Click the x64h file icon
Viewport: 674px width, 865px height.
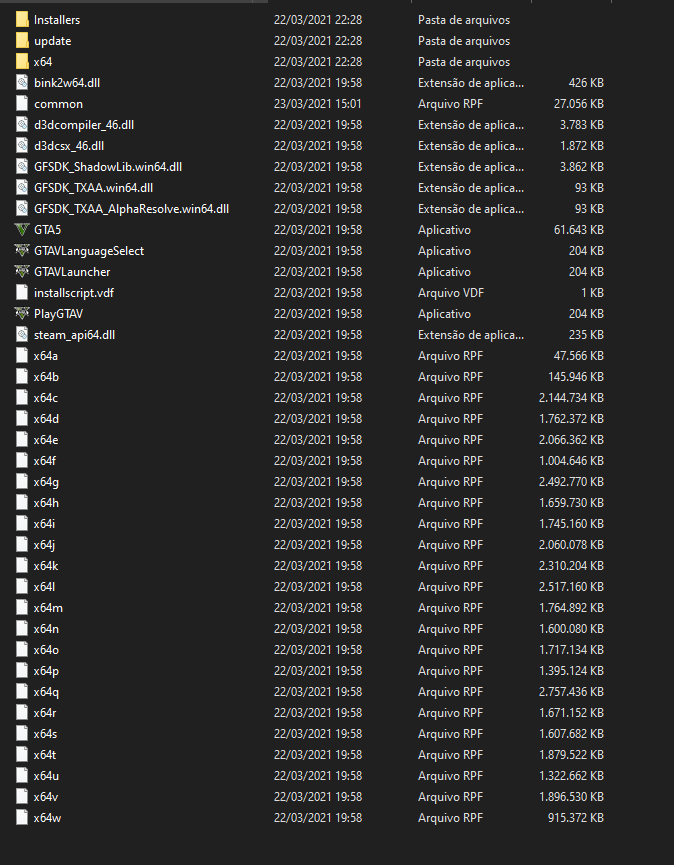click(x=22, y=503)
